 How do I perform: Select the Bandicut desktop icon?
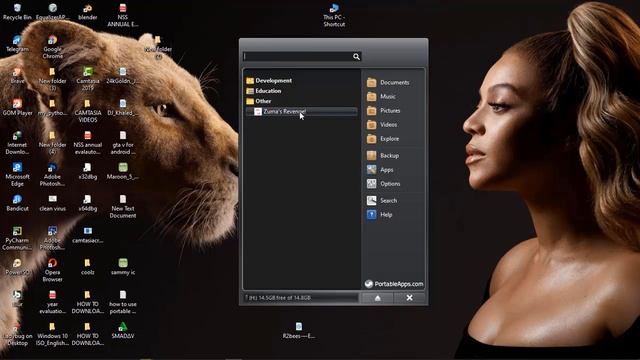click(x=17, y=203)
